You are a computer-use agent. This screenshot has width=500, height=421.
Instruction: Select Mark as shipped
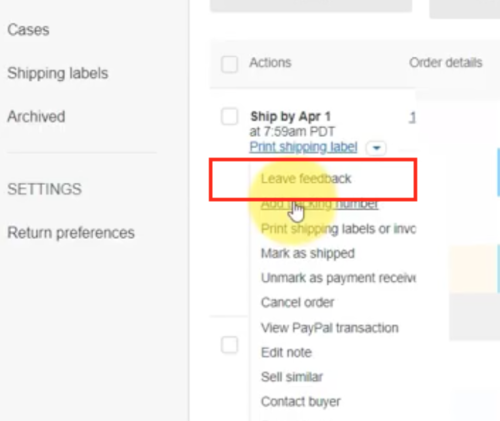(308, 253)
